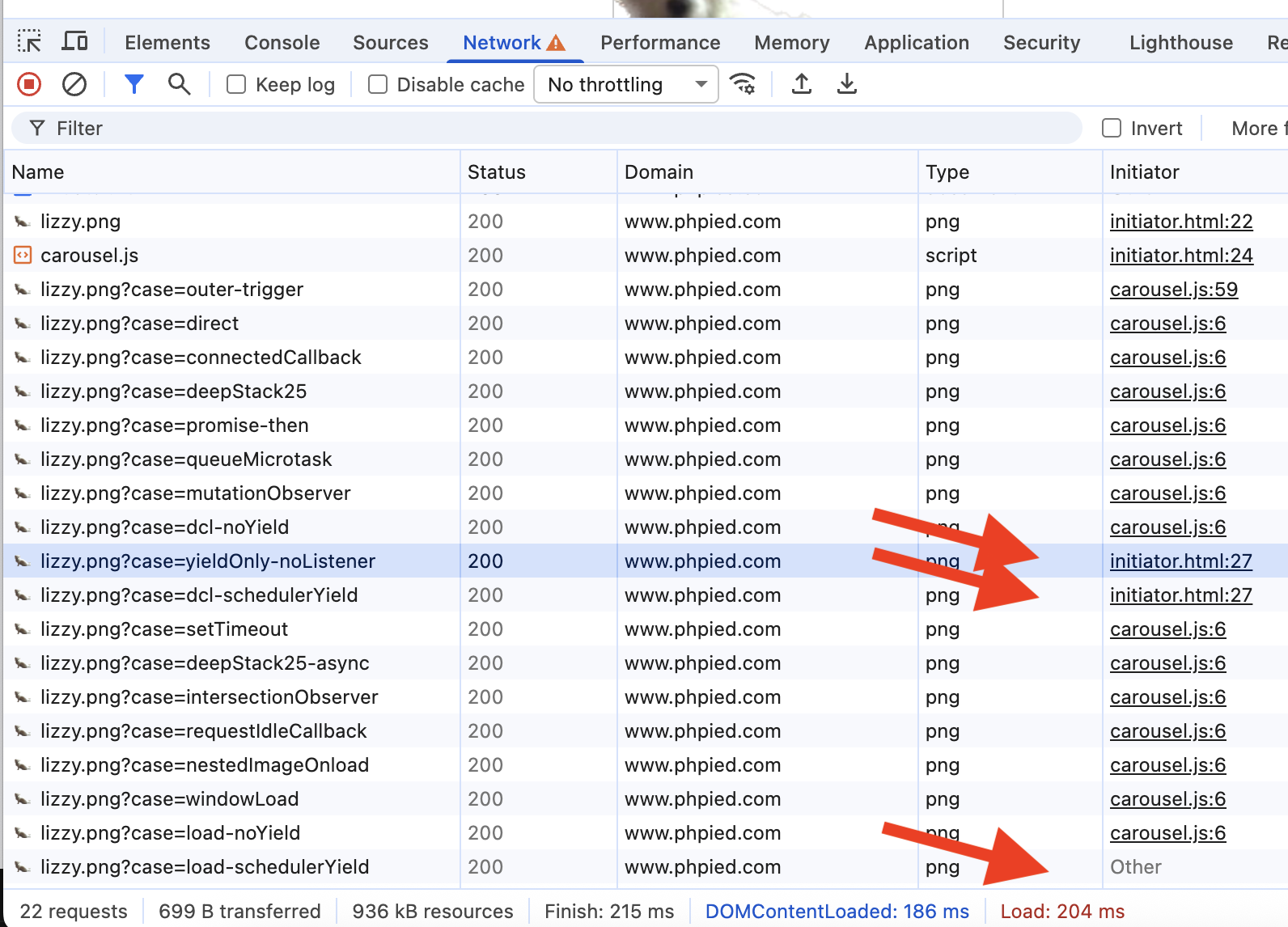This screenshot has width=1288, height=927.
Task: Sort by the Domain column header
Action: (768, 171)
